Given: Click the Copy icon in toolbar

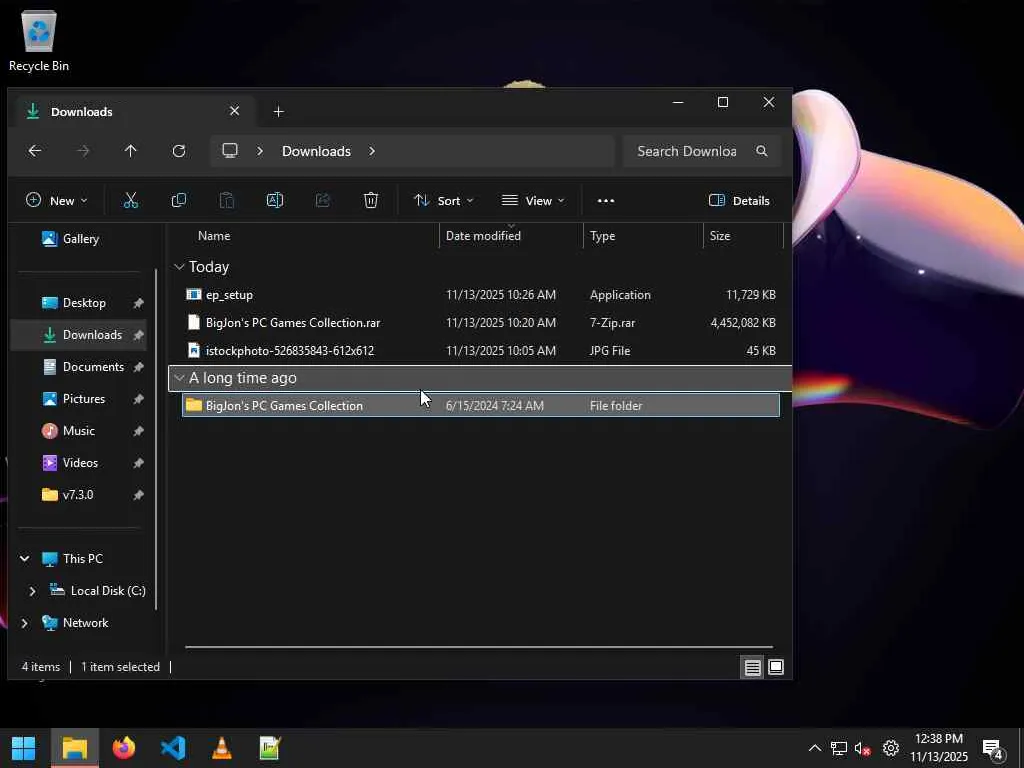Looking at the screenshot, I should pos(178,200).
